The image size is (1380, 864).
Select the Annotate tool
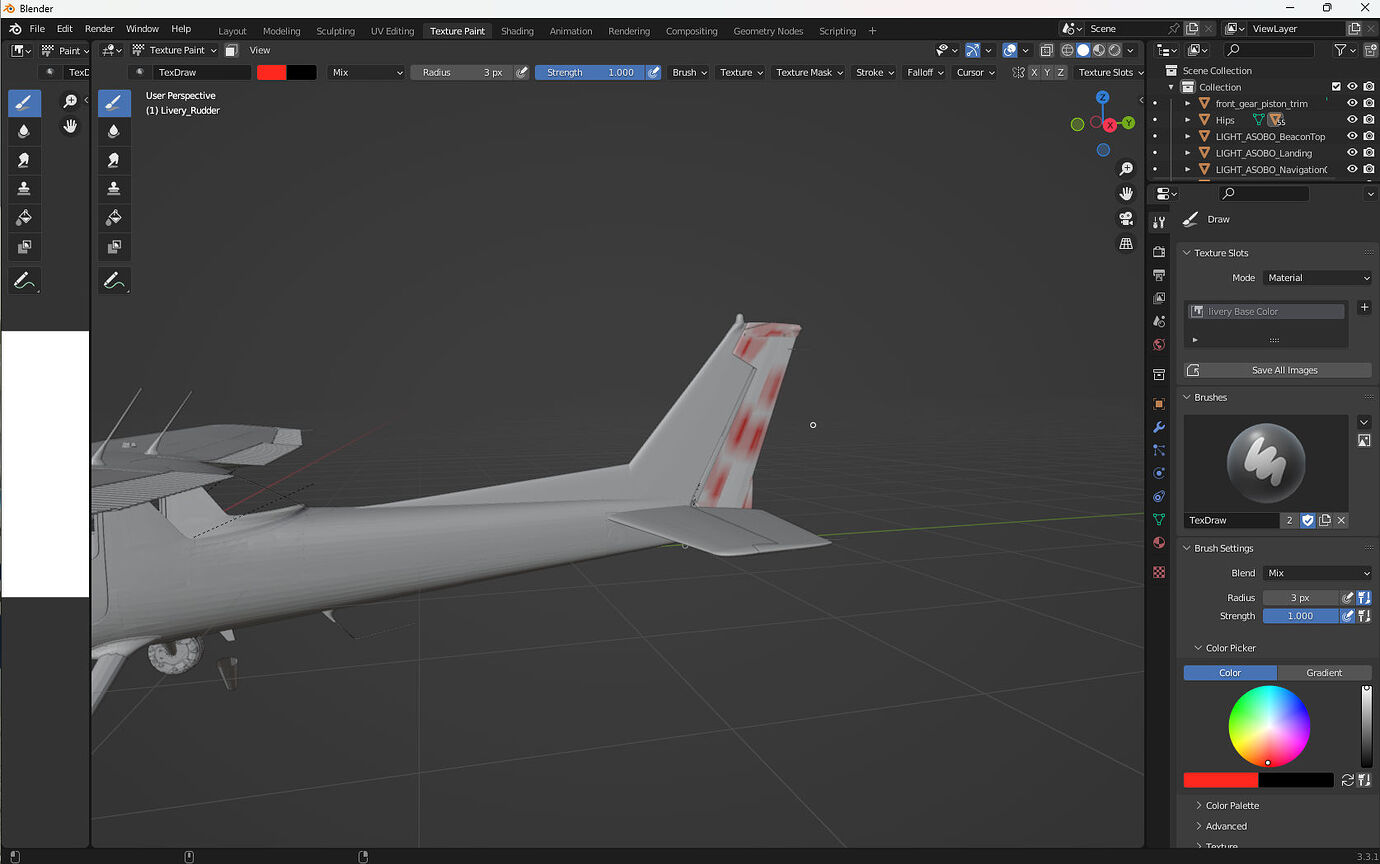24,280
